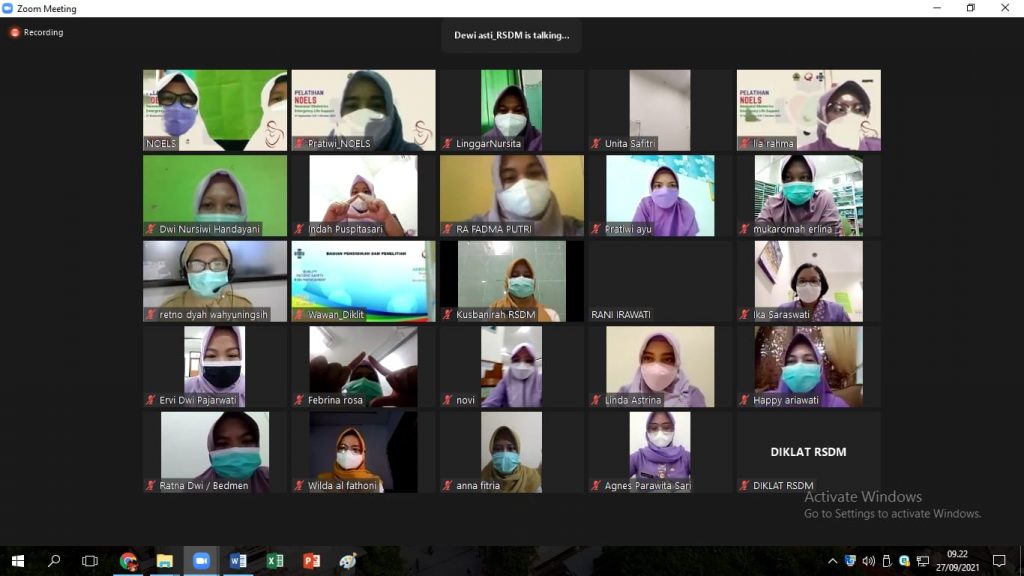Image resolution: width=1024 pixels, height=576 pixels.
Task: Click the Zoom icon in the taskbar
Action: tap(201, 561)
